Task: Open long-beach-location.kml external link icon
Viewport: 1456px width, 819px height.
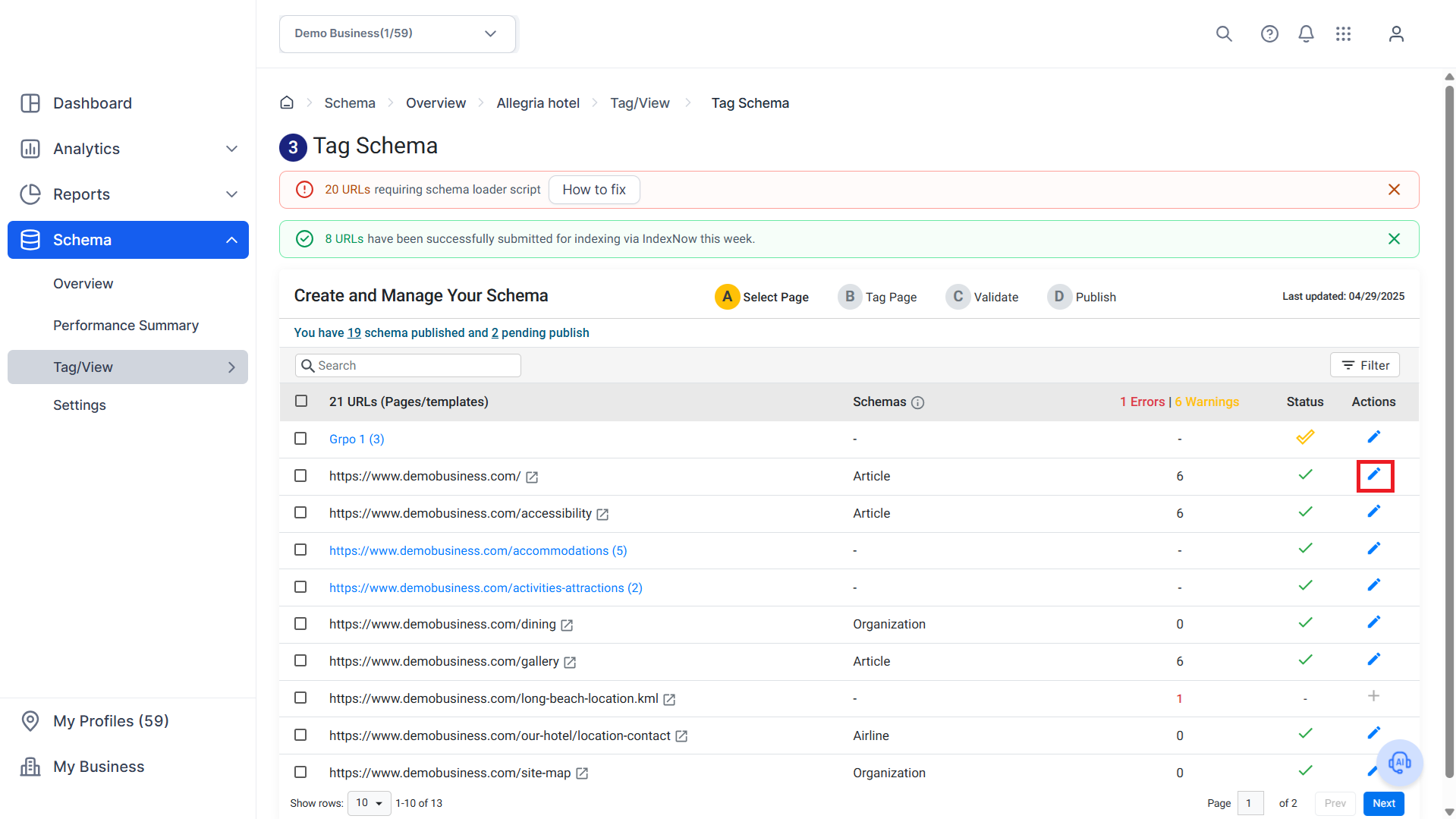Action: 669,700
